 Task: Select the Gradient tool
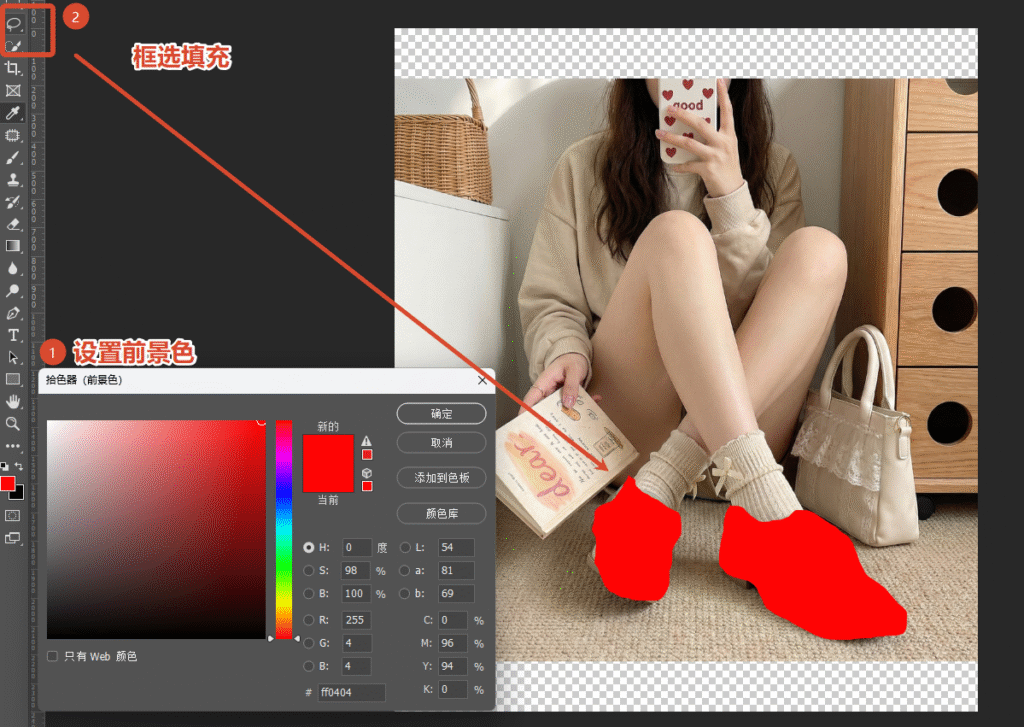point(14,246)
